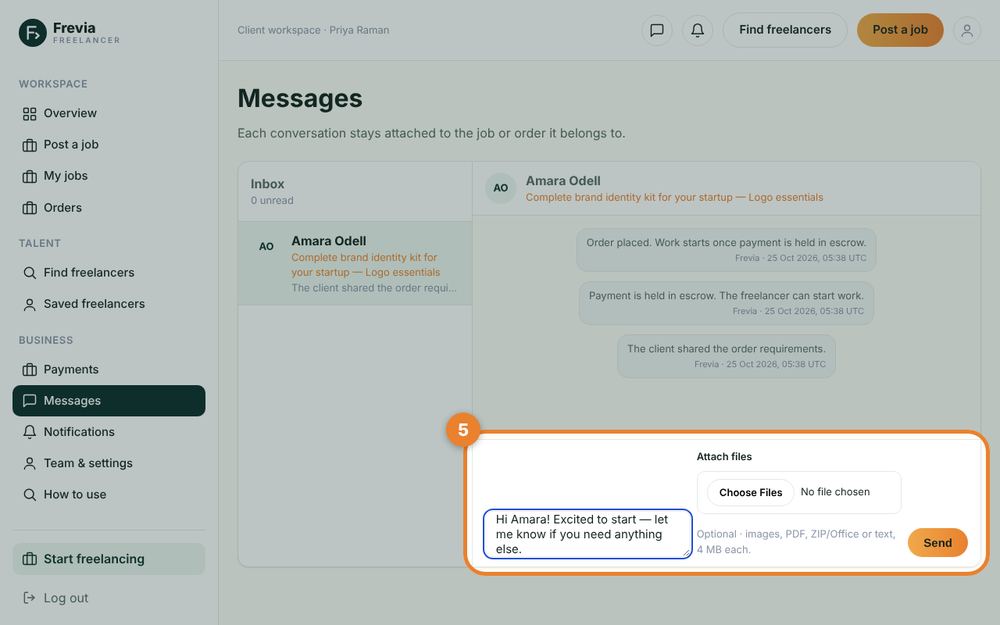The height and width of the screenshot is (625, 1000).
Task: Open How to use page
Action: coord(109,494)
